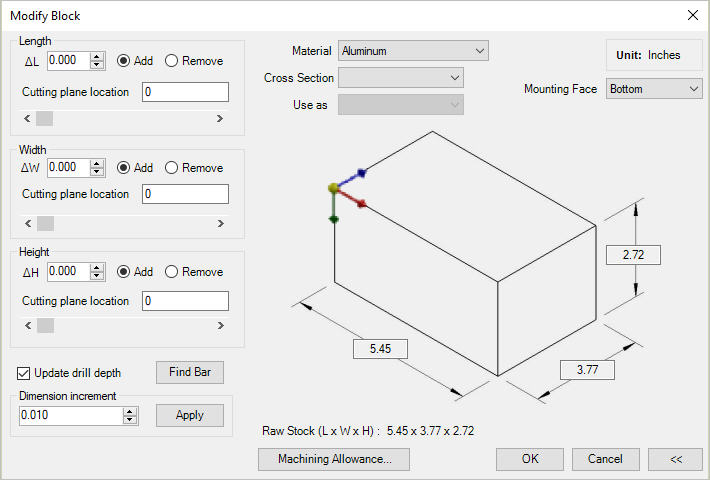Click the Width cutting plane location field
The width and height of the screenshot is (710, 480).
point(186,194)
